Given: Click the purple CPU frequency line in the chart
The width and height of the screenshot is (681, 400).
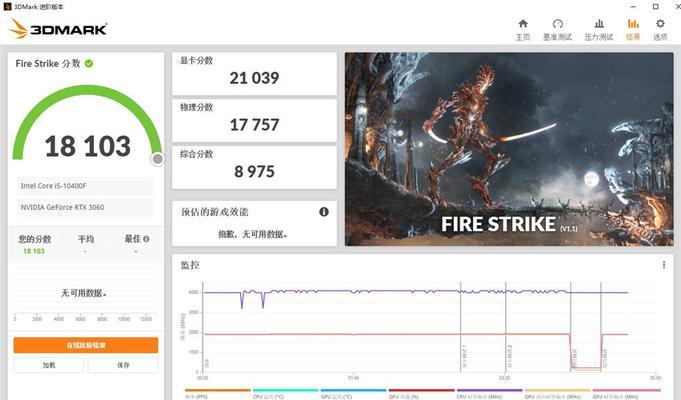Looking at the screenshot, I should 391,291.
